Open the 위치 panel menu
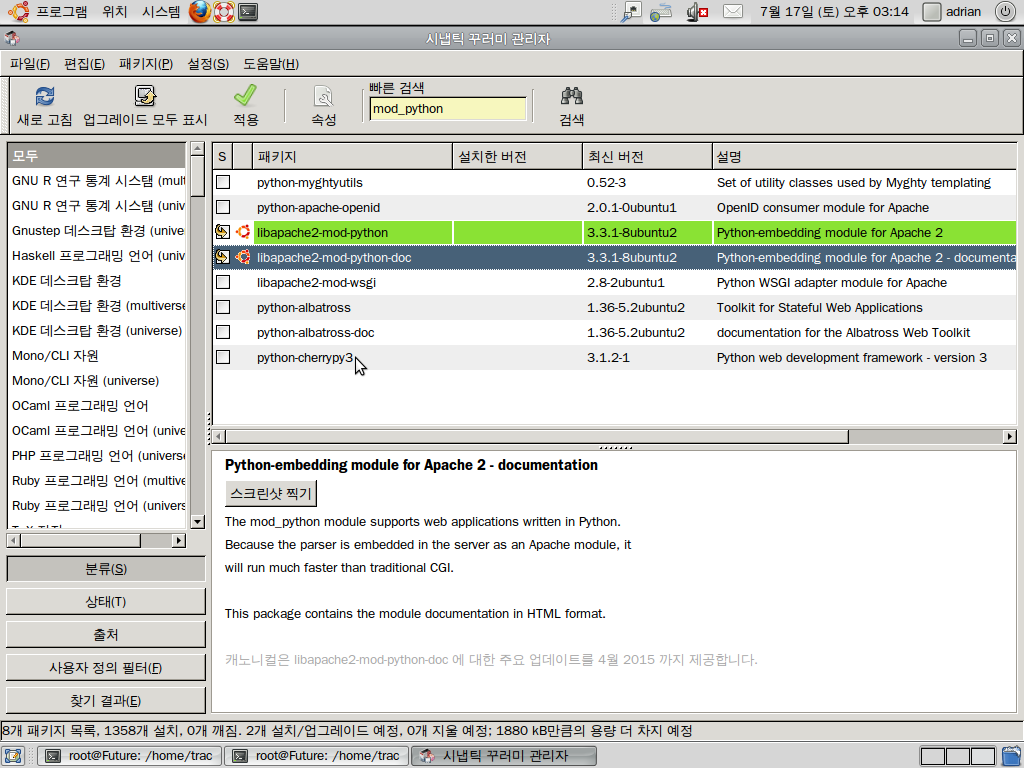The width and height of the screenshot is (1024, 768). pos(114,11)
